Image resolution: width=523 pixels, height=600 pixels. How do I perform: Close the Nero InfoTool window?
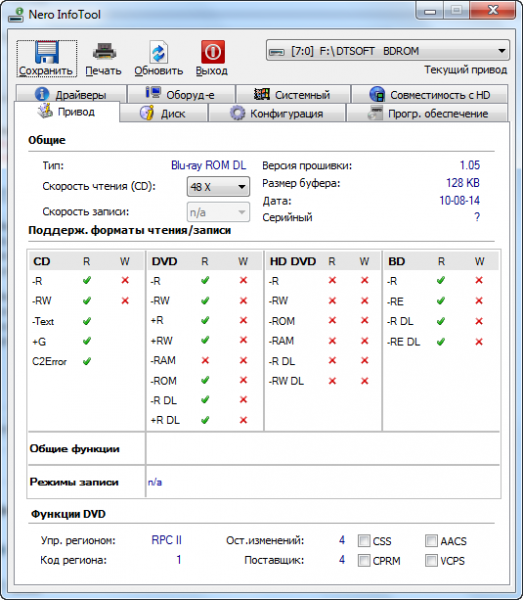tap(493, 11)
